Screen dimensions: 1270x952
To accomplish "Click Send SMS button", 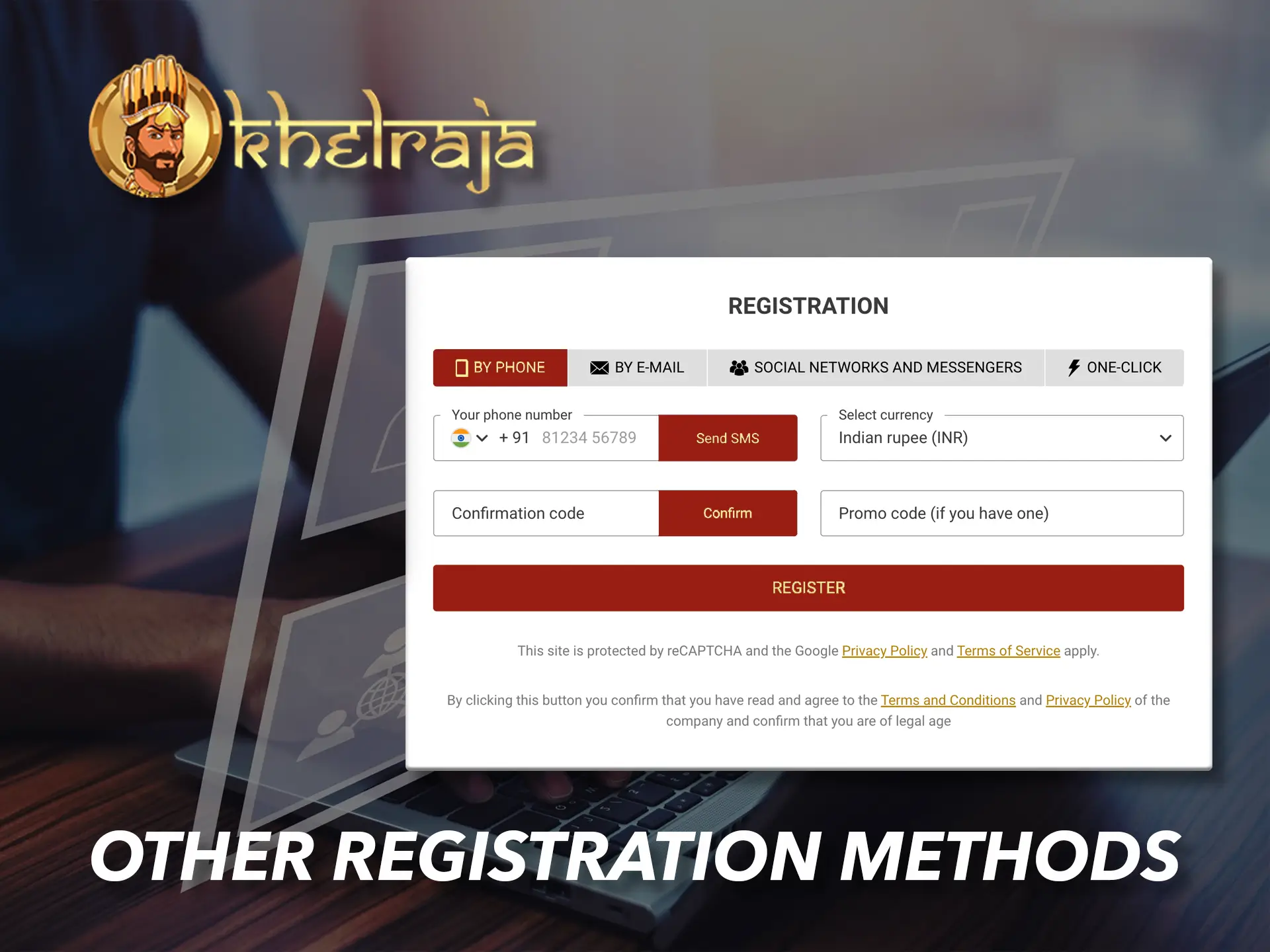I will (x=727, y=438).
